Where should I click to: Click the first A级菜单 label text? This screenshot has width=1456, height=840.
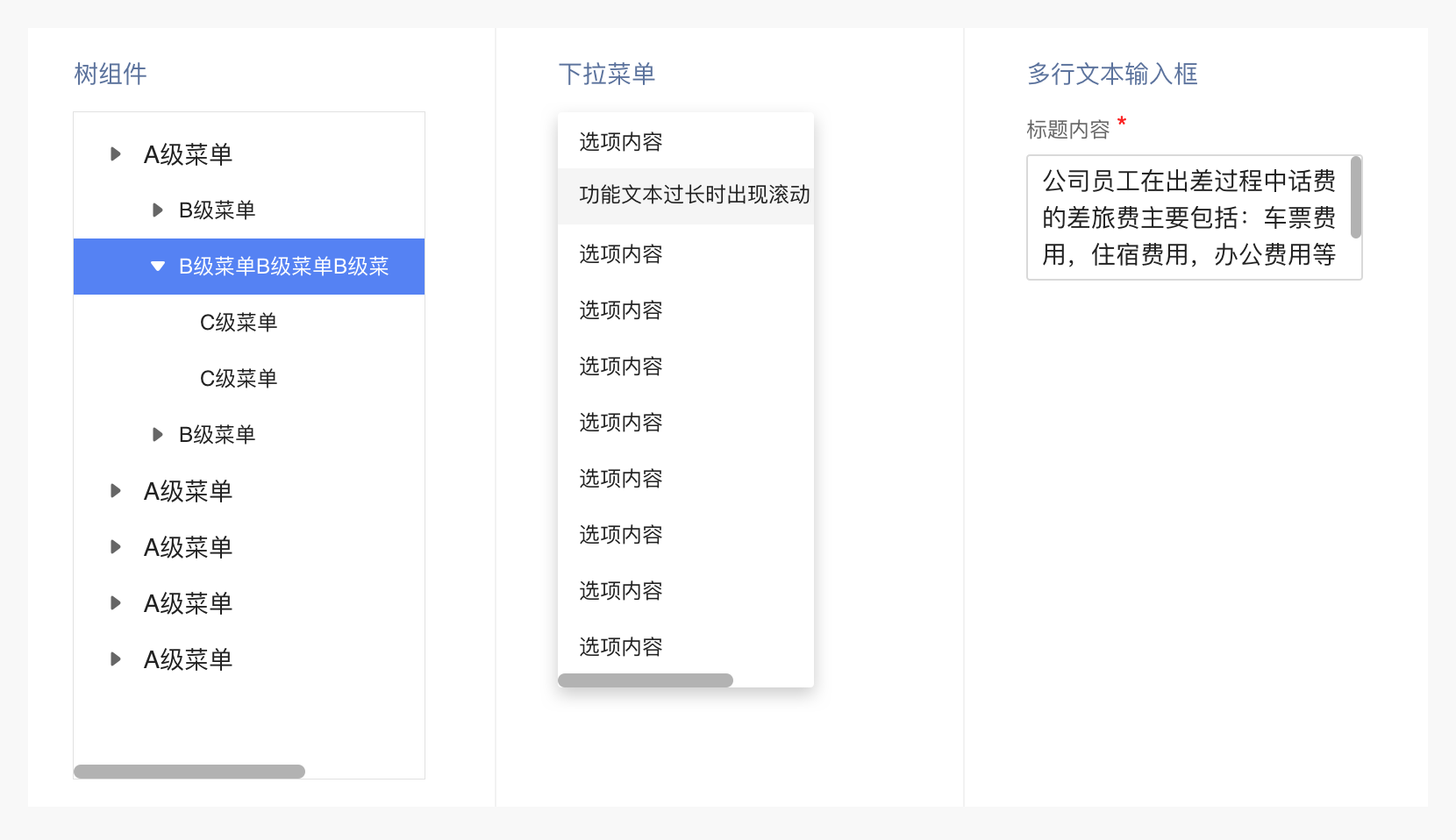(188, 154)
